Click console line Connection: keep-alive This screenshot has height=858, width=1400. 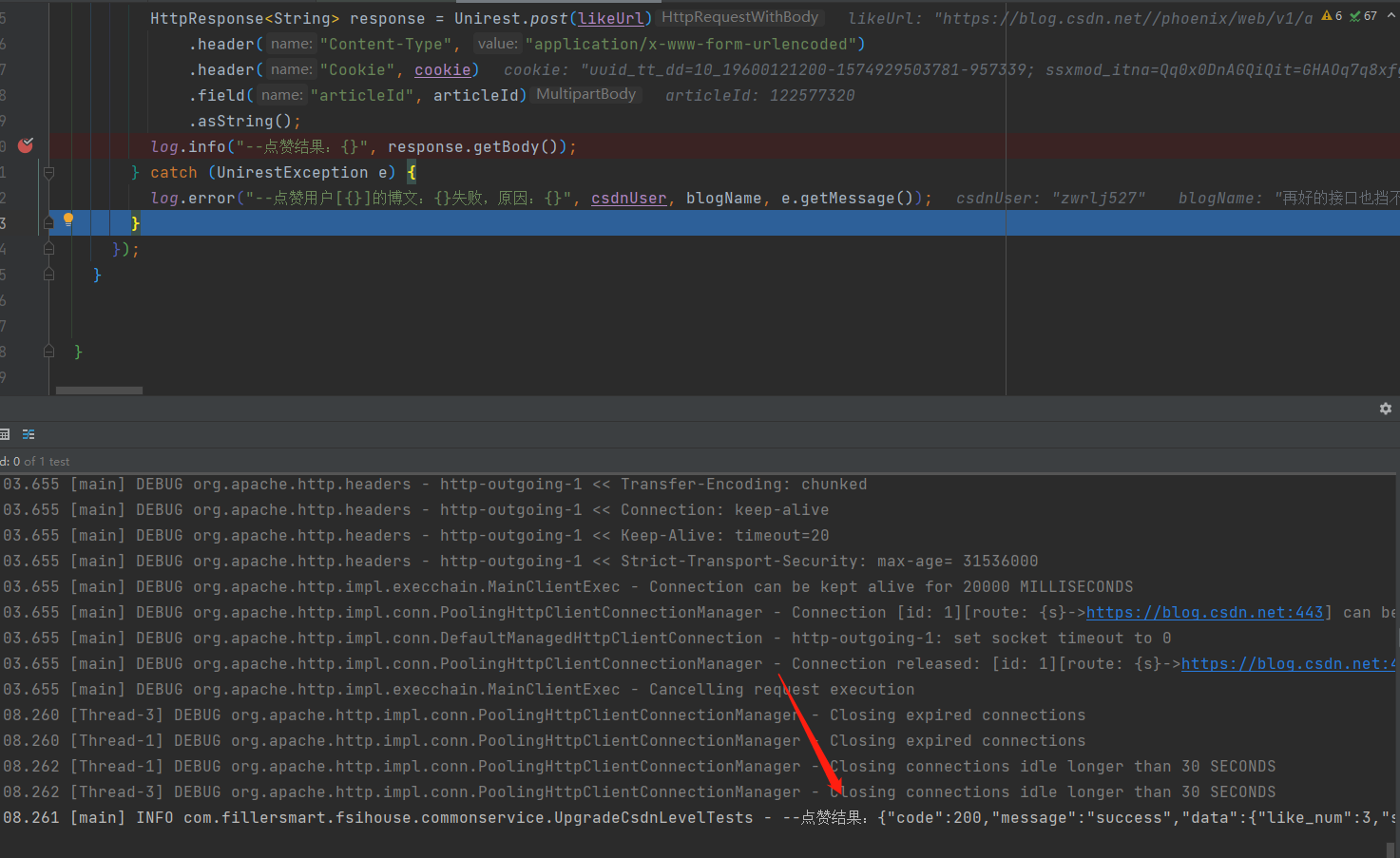click(415, 510)
